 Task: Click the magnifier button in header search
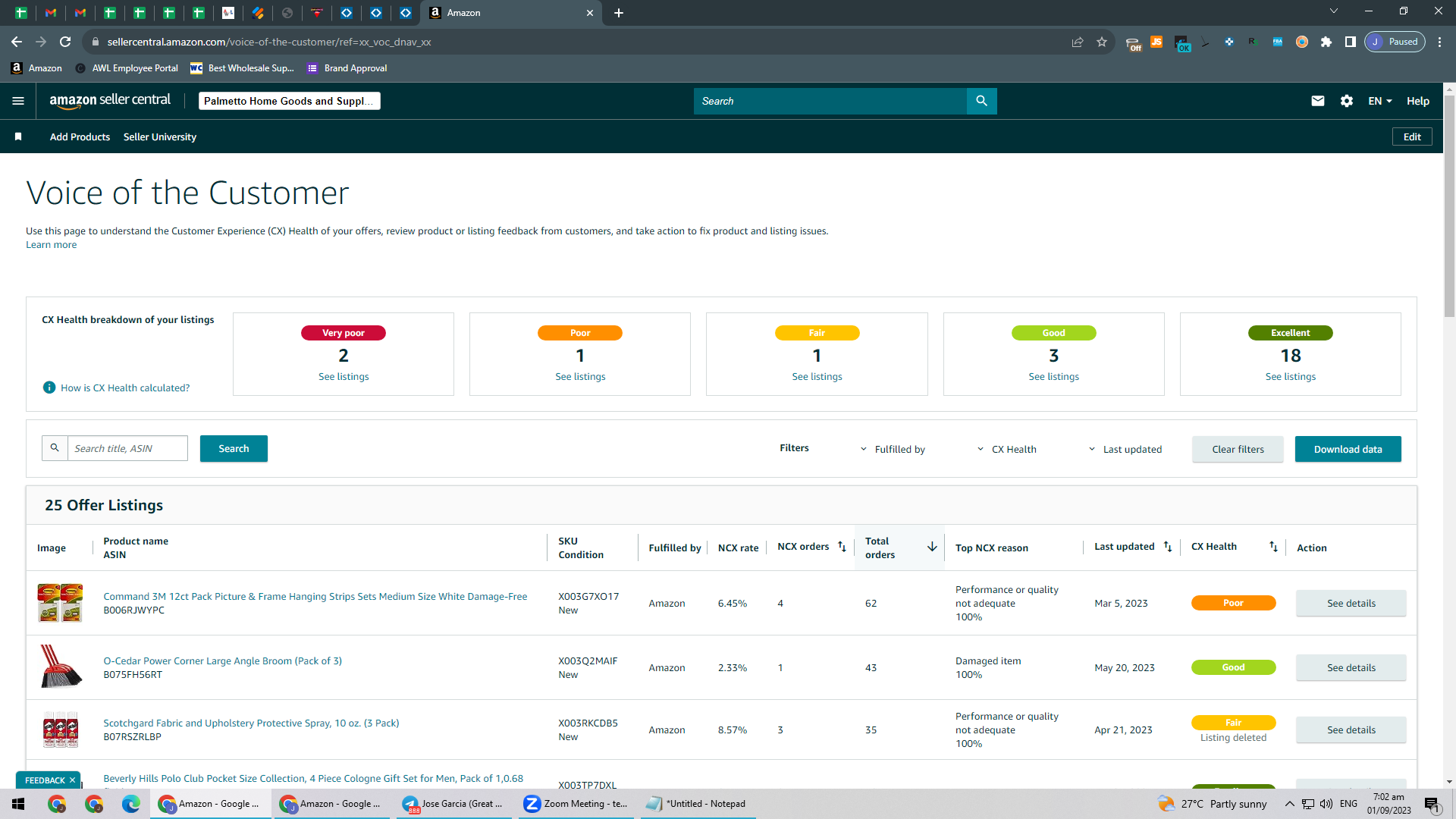(981, 101)
